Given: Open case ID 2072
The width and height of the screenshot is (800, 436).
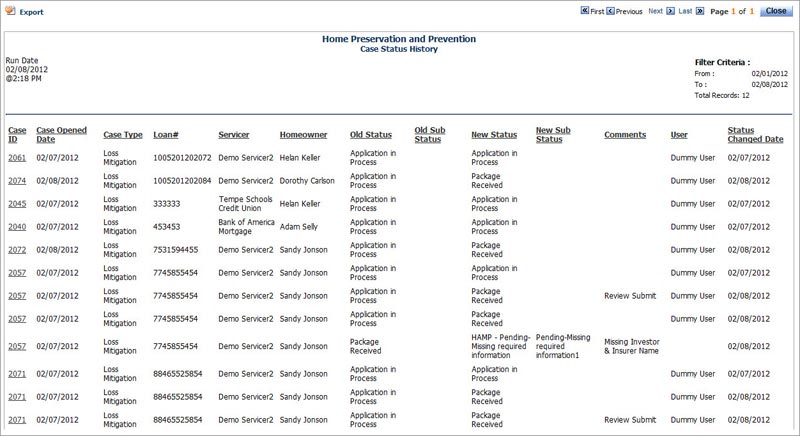Looking at the screenshot, I should point(17,249).
